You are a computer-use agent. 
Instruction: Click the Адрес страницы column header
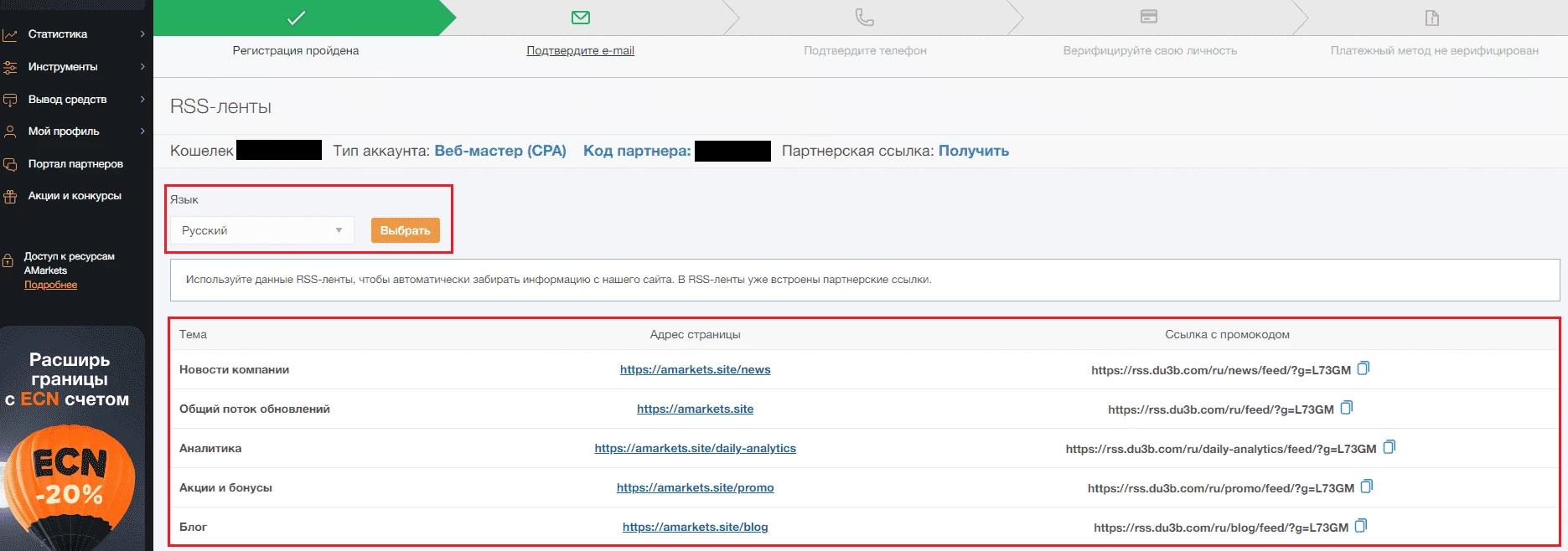pyautogui.click(x=696, y=334)
